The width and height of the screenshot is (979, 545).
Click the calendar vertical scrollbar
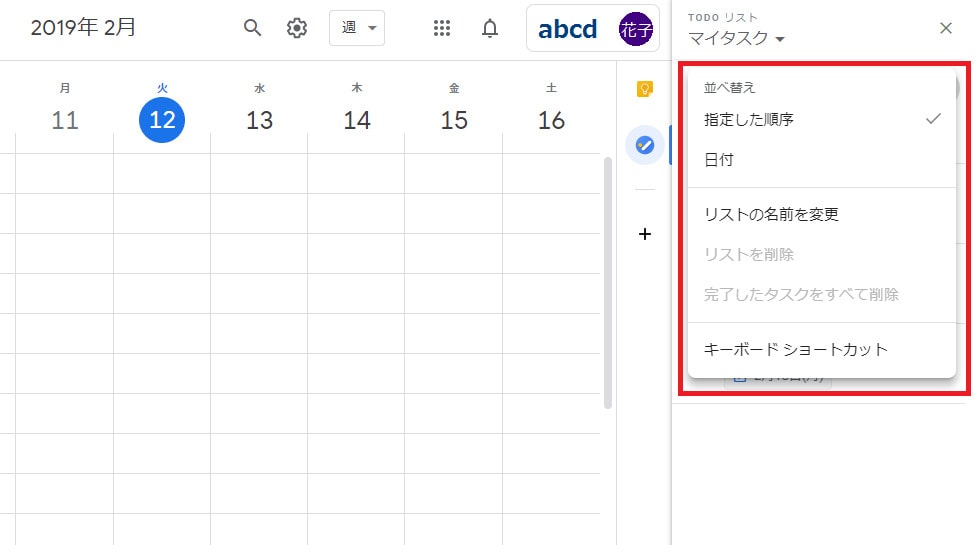607,282
